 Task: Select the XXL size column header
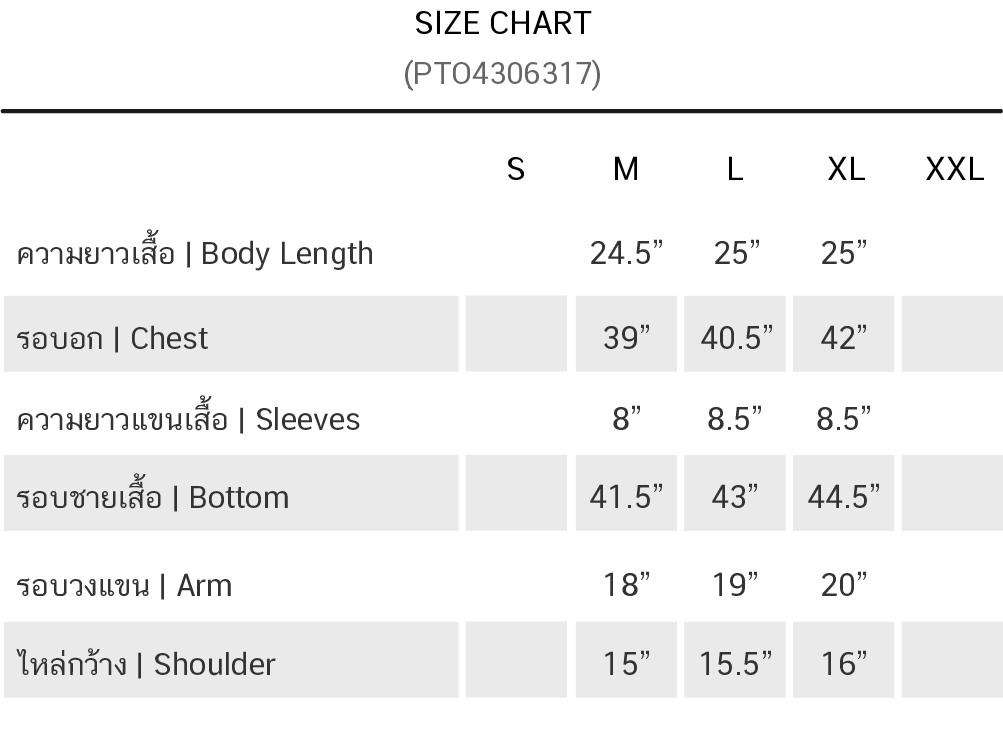(x=954, y=170)
